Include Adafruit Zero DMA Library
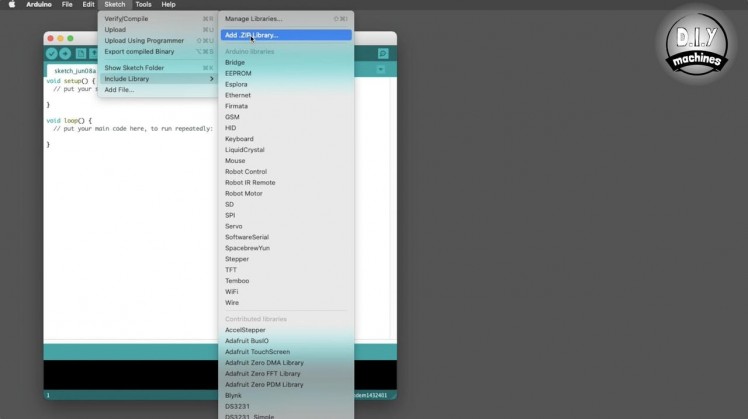The image size is (748, 419). pyautogui.click(x=286, y=363)
